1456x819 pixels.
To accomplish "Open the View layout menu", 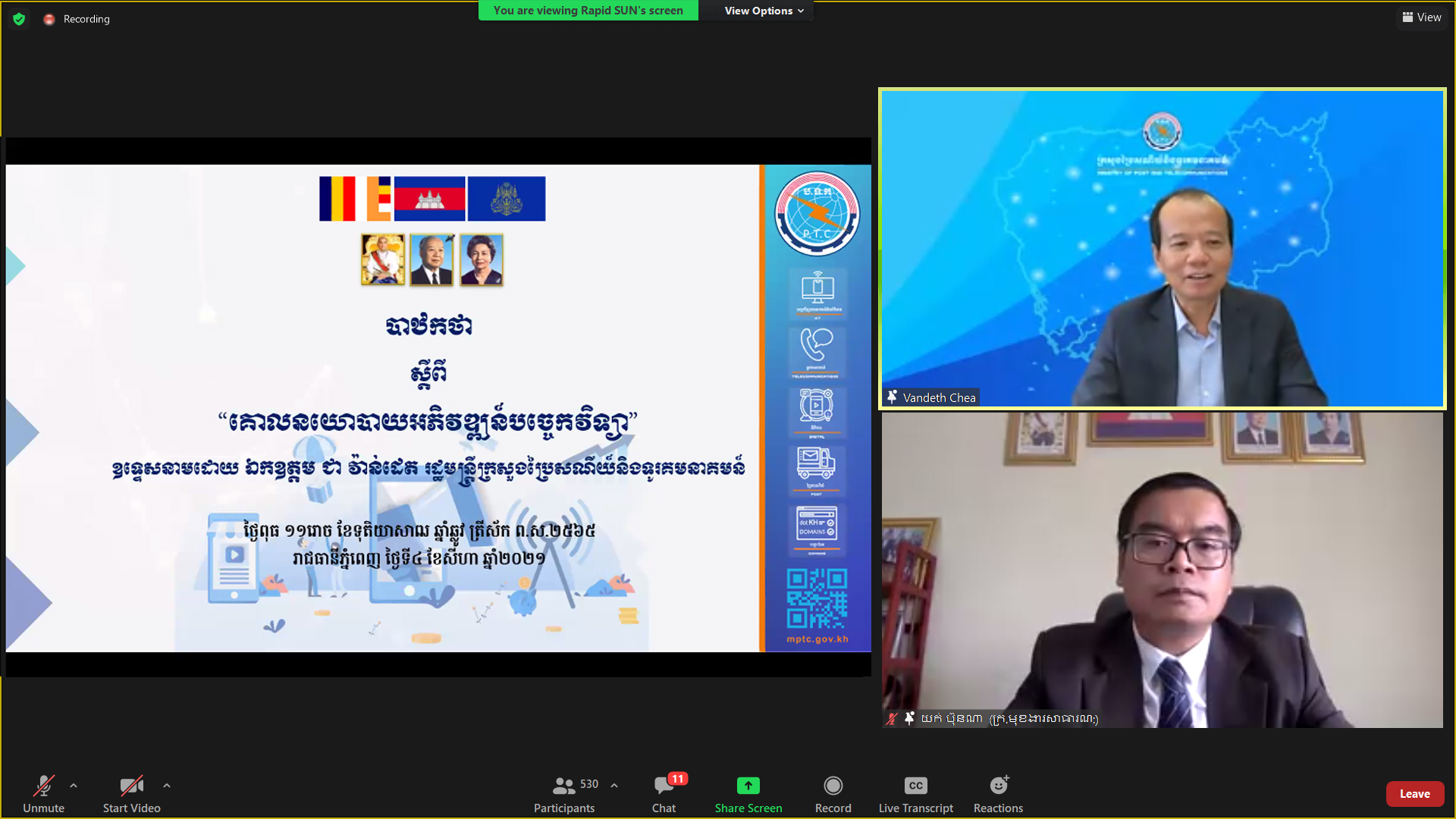I will click(x=1421, y=17).
